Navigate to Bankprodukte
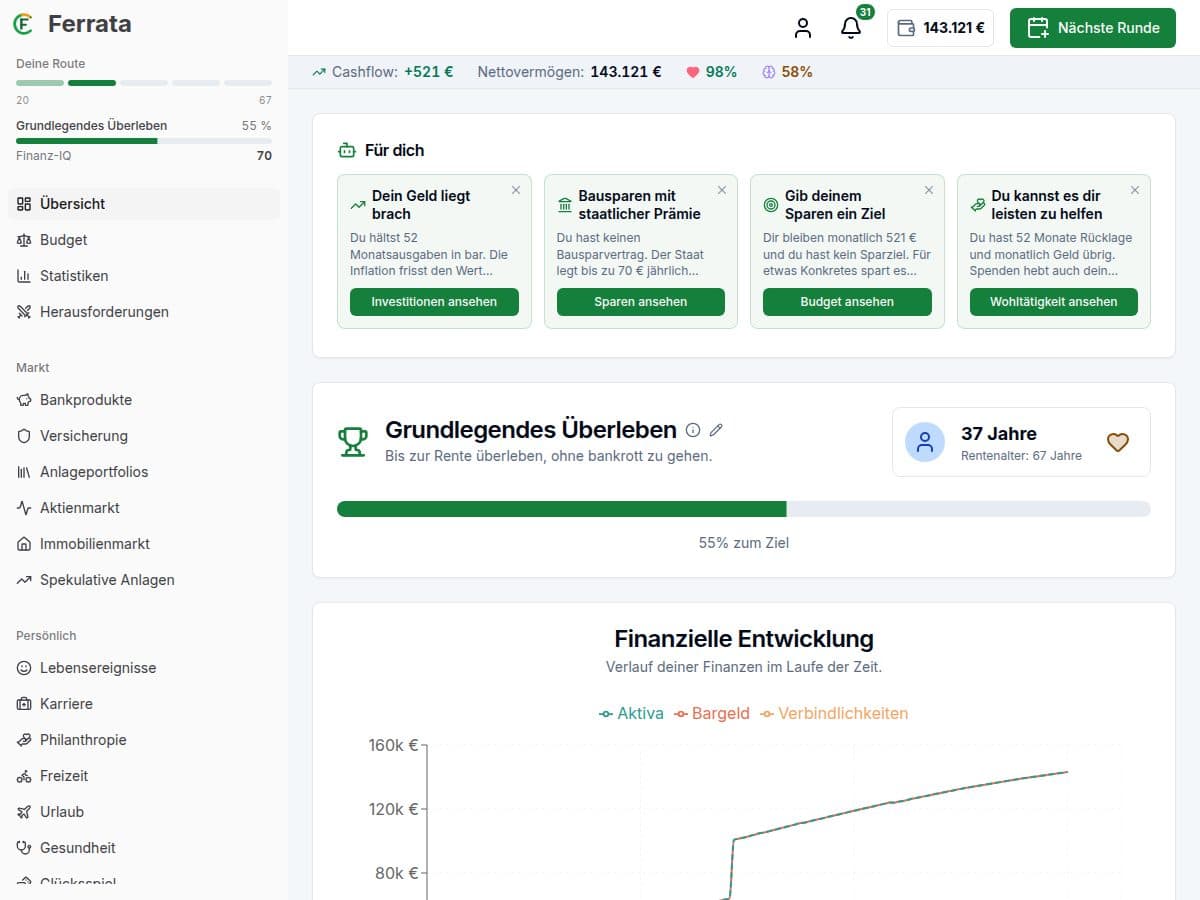Viewport: 1200px width, 900px height. click(x=144, y=400)
